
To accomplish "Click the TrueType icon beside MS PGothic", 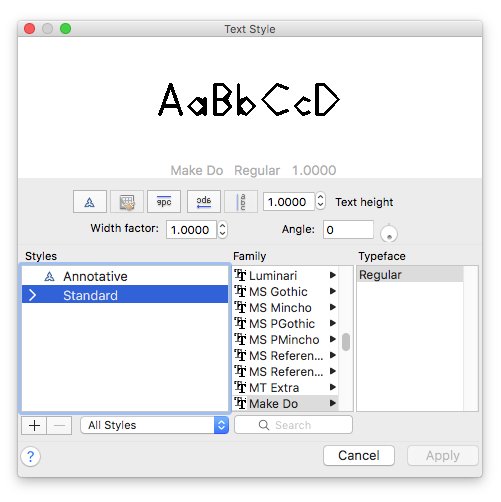I will 240,323.
